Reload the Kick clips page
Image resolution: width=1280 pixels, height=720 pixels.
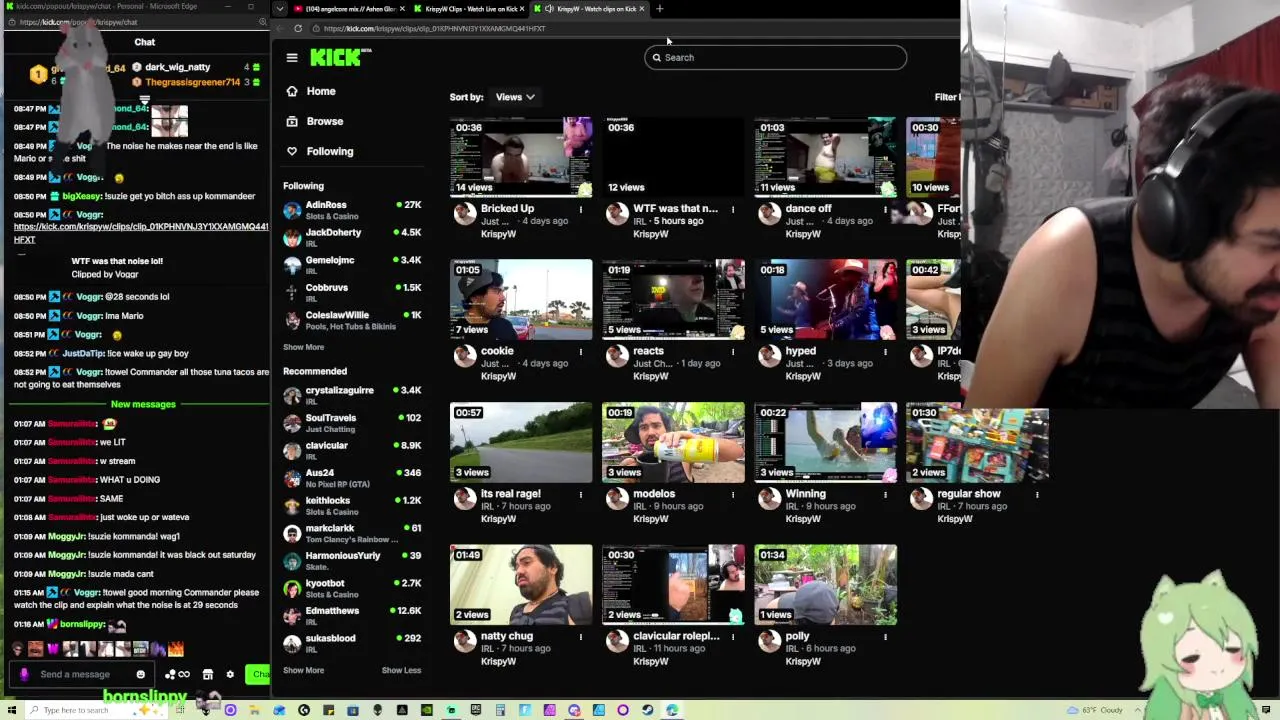click(x=298, y=28)
